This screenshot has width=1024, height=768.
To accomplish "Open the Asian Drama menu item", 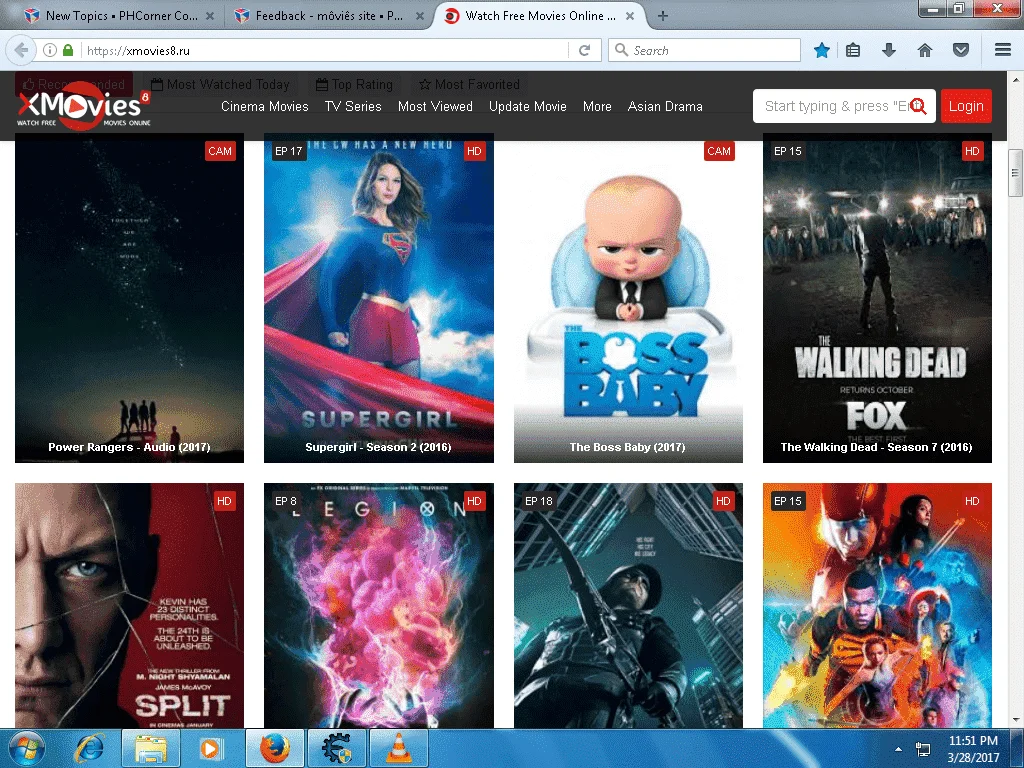I will [x=665, y=106].
